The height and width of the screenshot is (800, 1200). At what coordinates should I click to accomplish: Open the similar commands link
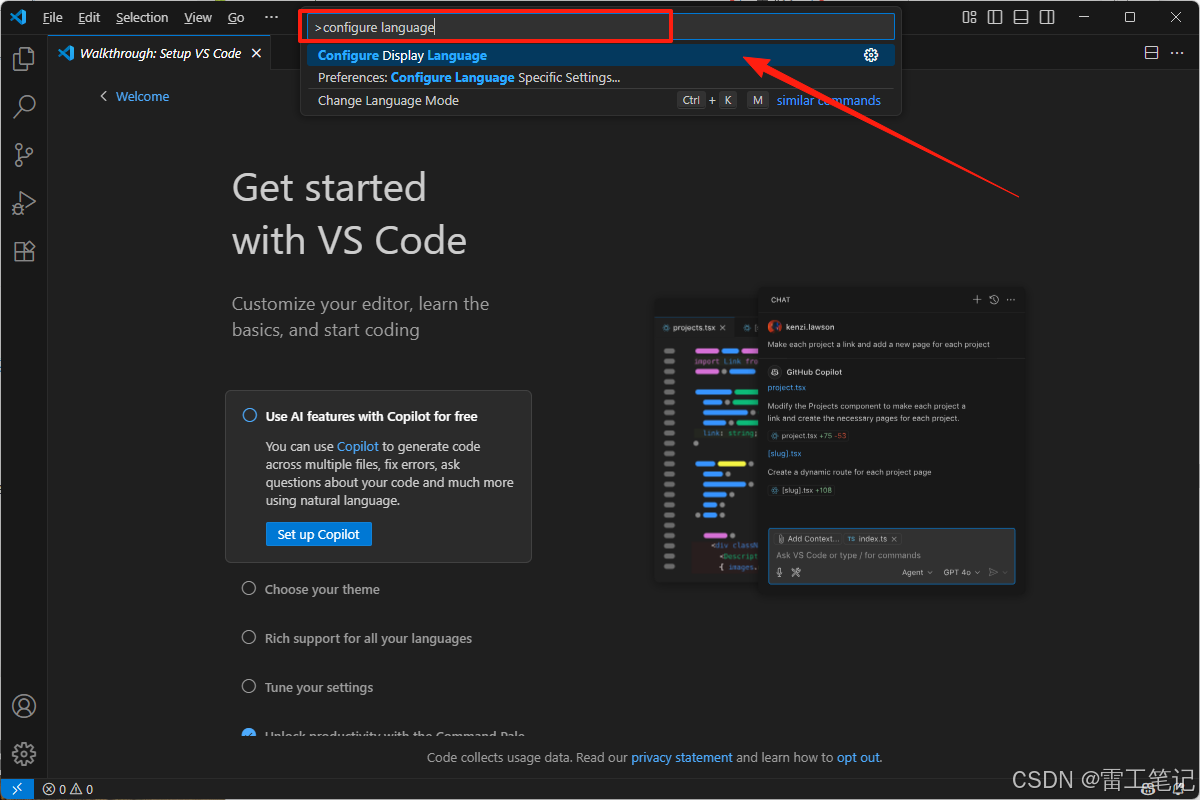pos(829,100)
